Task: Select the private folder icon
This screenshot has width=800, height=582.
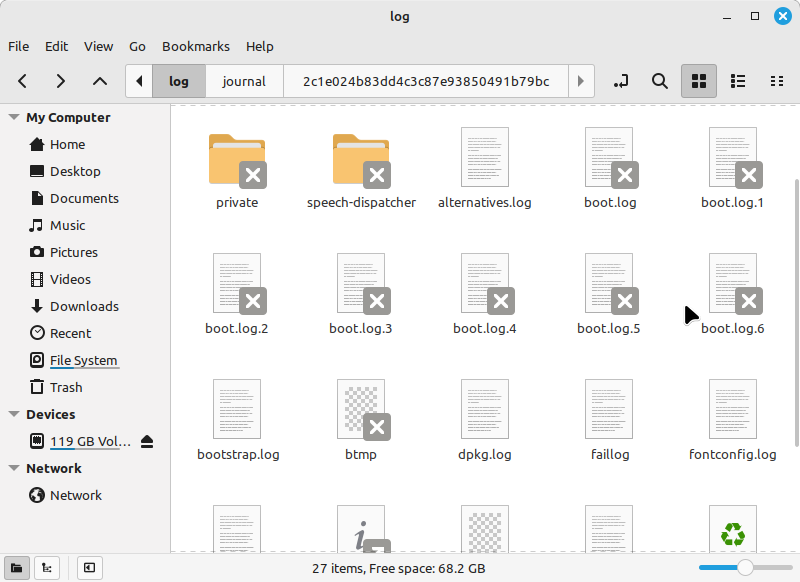Action: click(237, 159)
